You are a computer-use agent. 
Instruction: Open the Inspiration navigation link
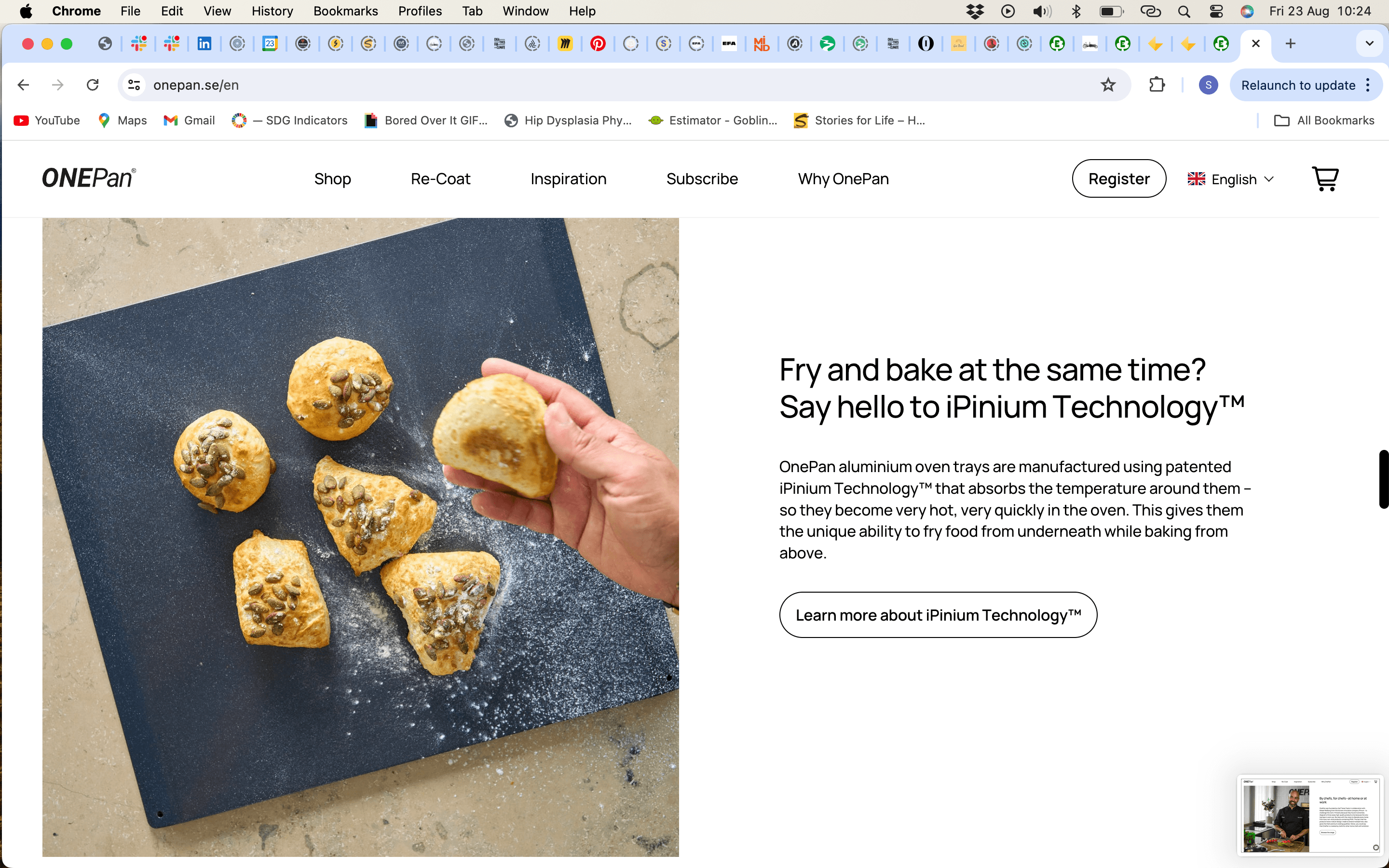(x=568, y=179)
